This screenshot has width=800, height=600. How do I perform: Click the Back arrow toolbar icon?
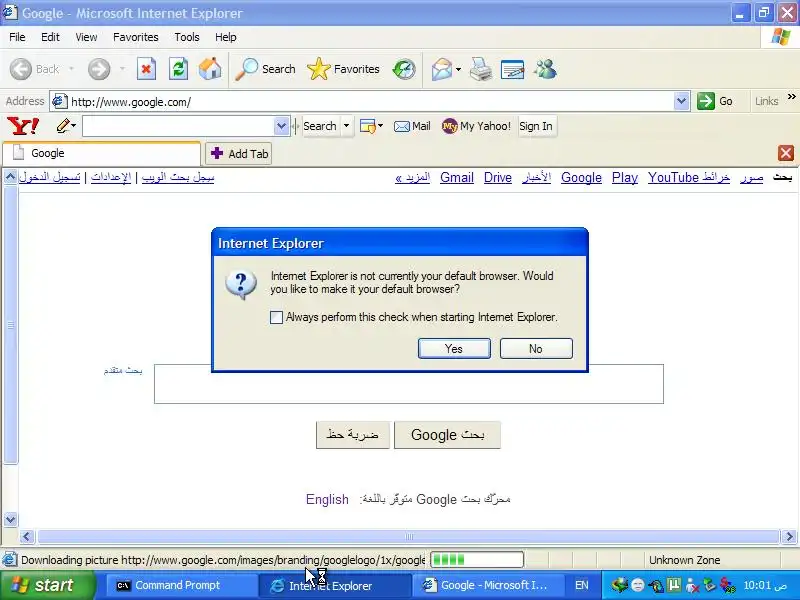click(21, 69)
